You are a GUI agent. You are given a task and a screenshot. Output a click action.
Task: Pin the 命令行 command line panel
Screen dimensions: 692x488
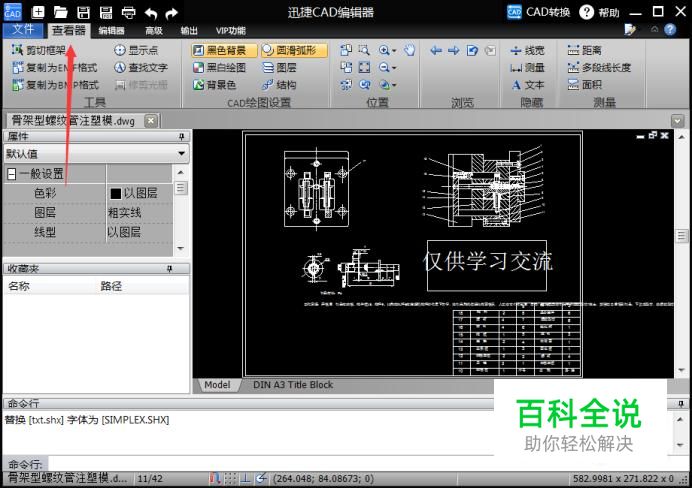(x=681, y=403)
